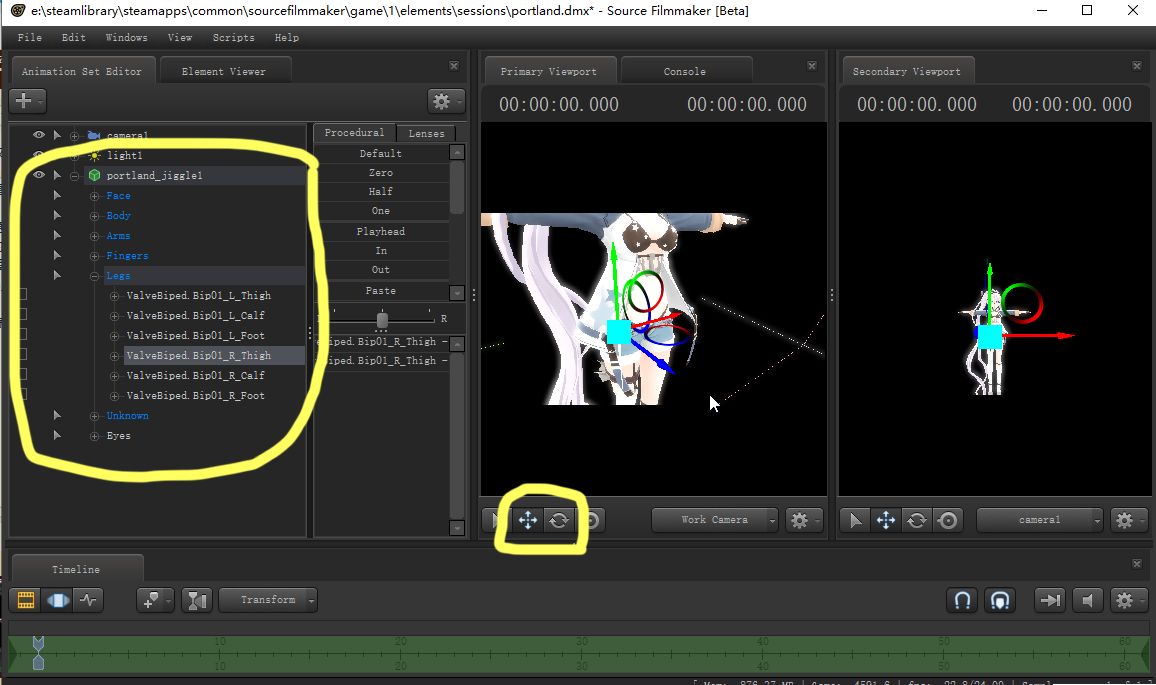Toggle the timeline snap-to-frame magnet icon

pyautogui.click(x=1000, y=600)
